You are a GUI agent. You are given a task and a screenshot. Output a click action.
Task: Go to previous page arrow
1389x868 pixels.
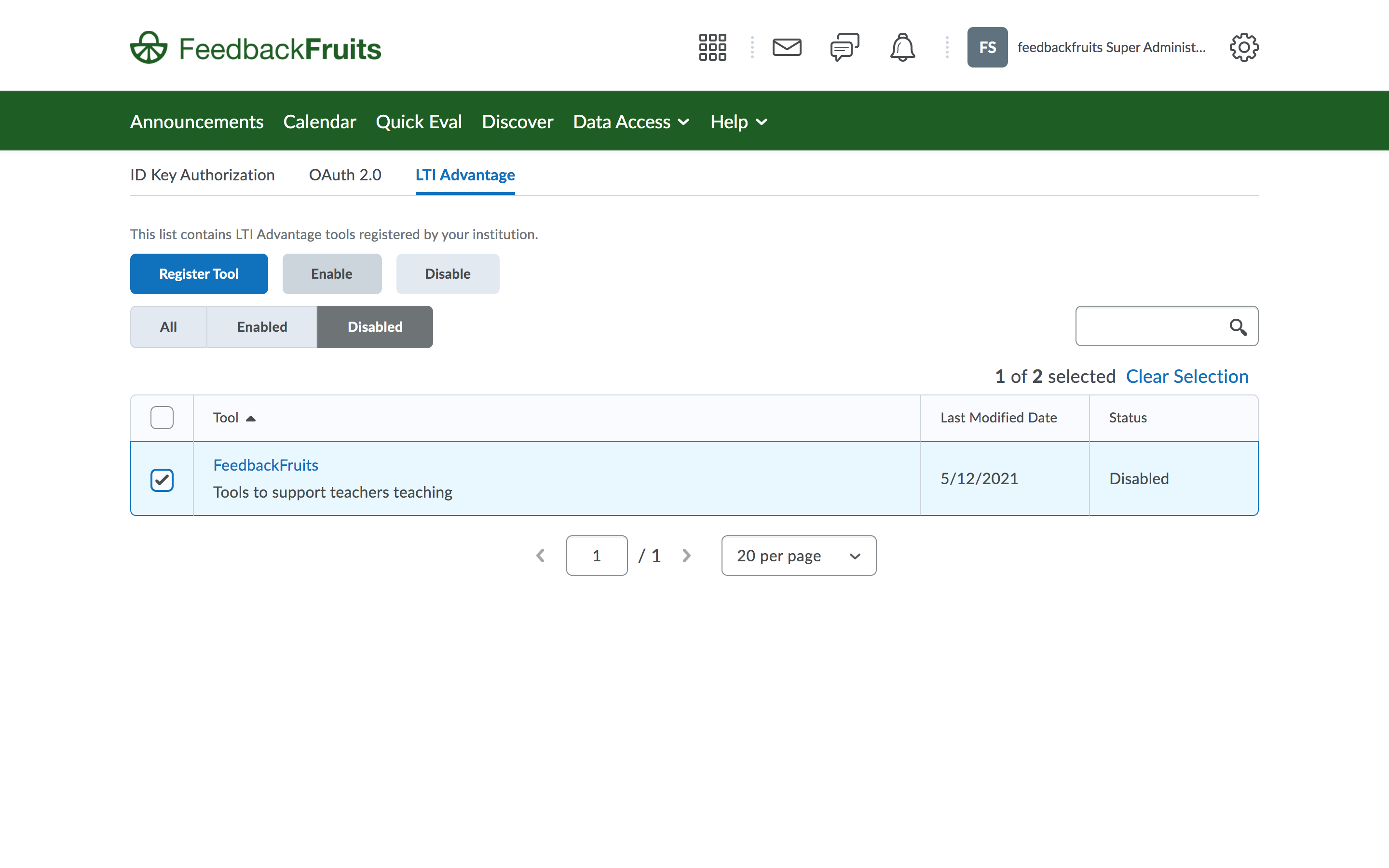tap(540, 556)
